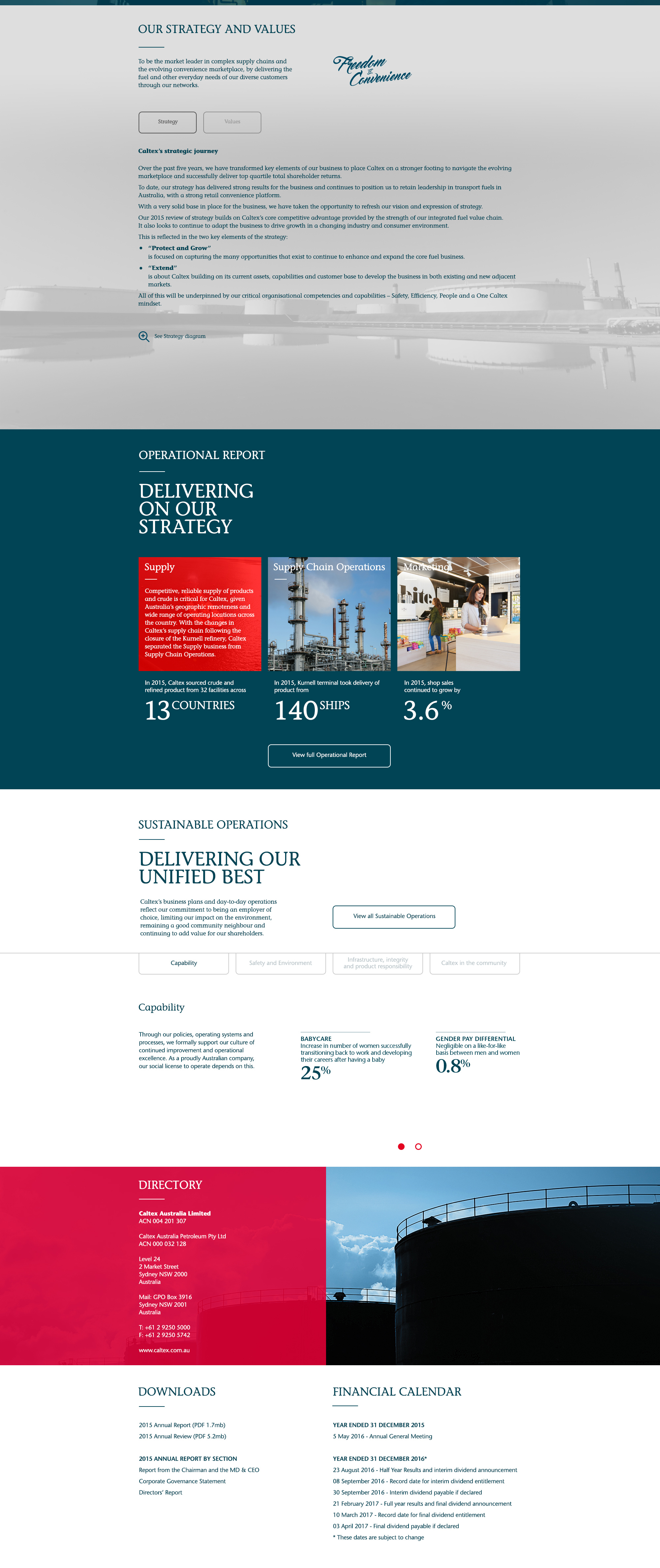Open the Supply card
The image size is (660, 1568).
click(x=200, y=614)
